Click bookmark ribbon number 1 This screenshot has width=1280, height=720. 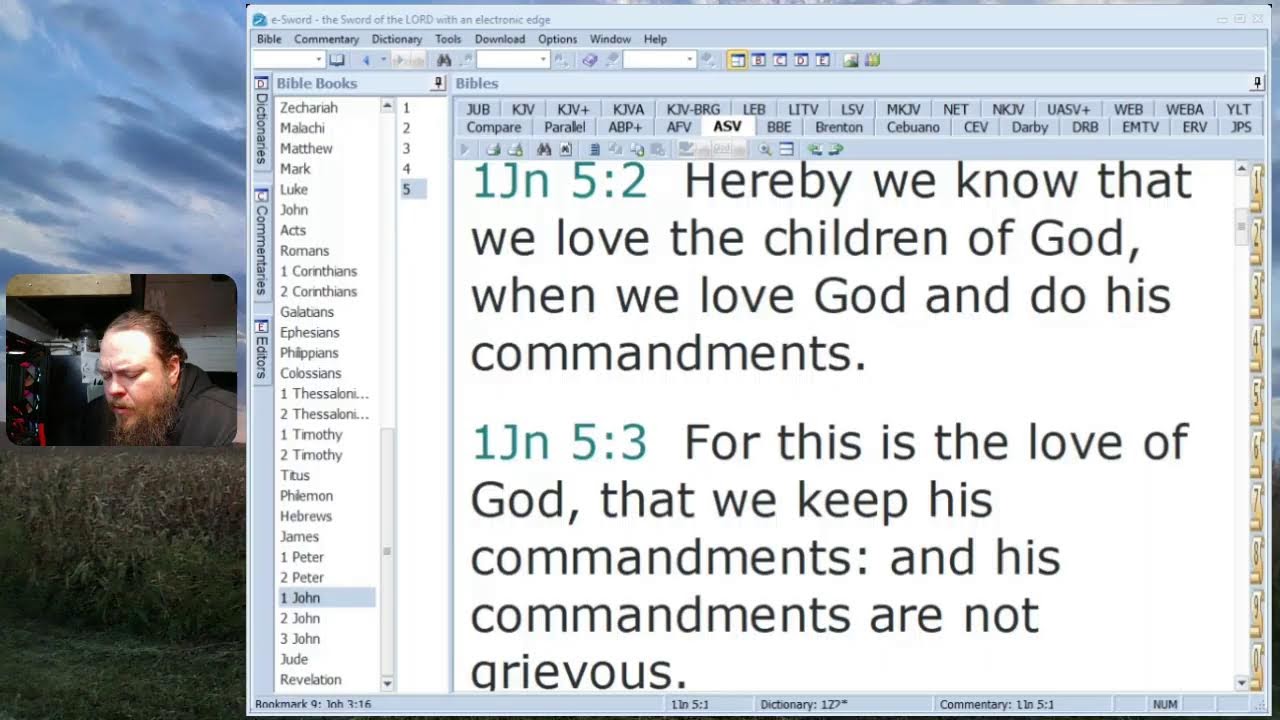coord(1258,187)
